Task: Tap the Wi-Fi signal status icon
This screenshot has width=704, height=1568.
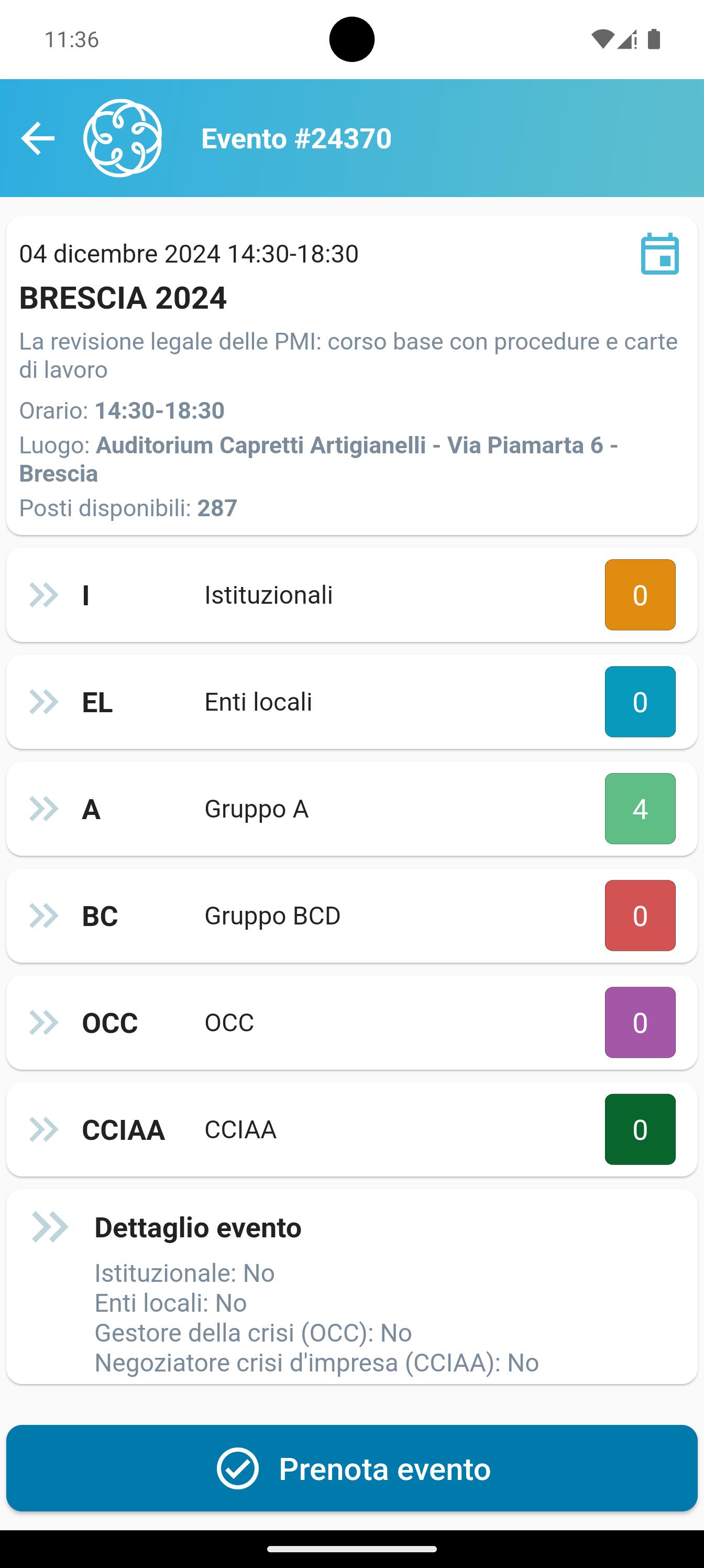Action: coord(602,39)
